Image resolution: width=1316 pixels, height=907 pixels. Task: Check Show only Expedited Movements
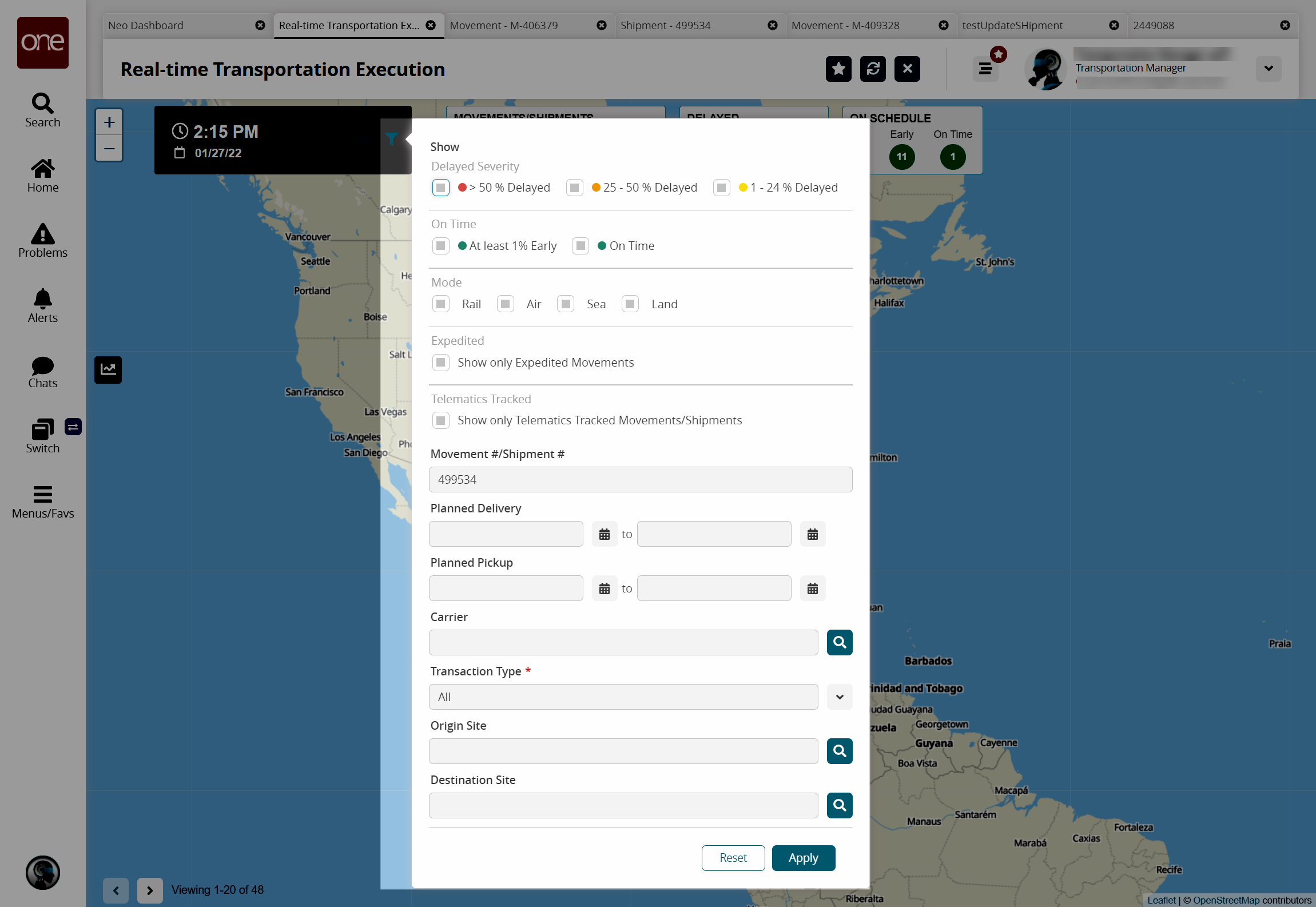coord(440,363)
